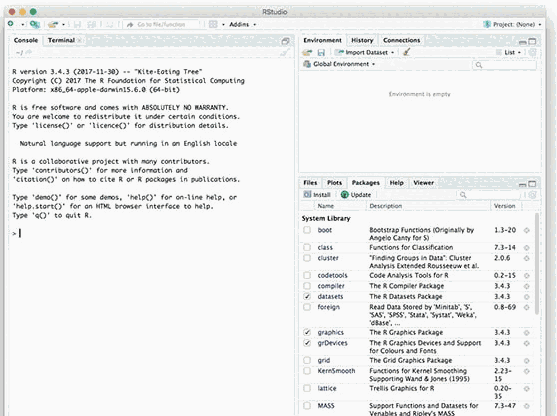The width and height of the screenshot is (557, 416).
Task: Click the console pane maximize icon
Action: 285,42
